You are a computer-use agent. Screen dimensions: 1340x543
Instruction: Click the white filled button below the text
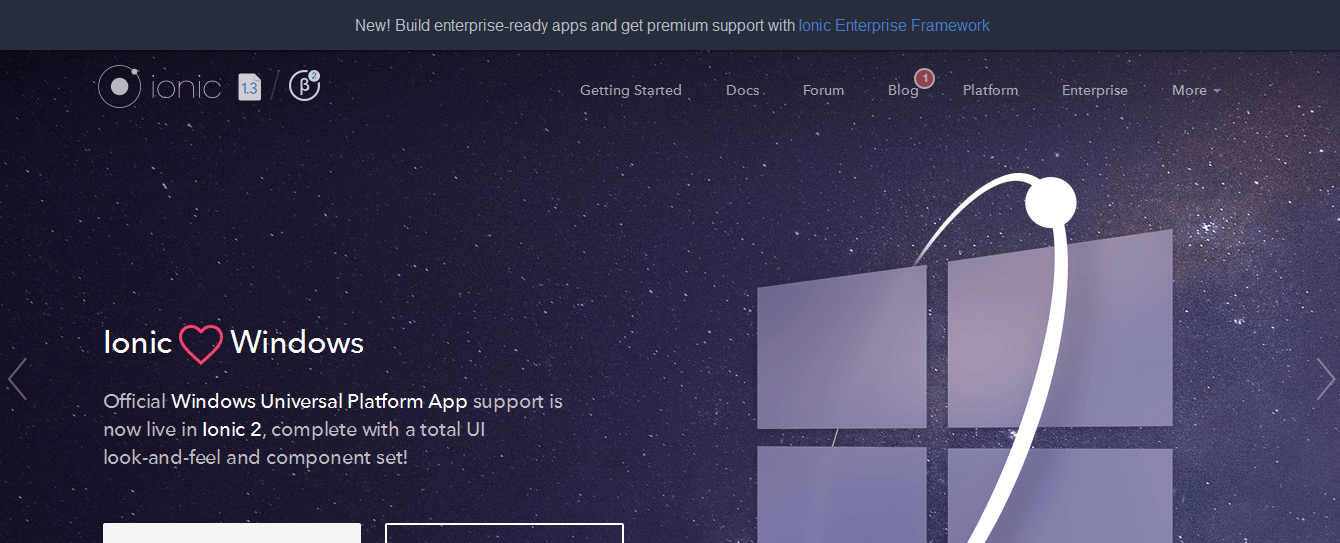pos(232,533)
